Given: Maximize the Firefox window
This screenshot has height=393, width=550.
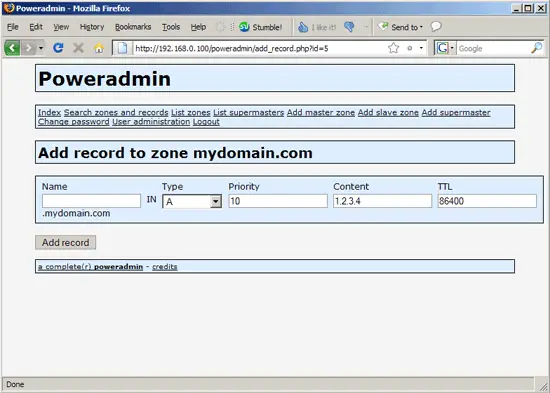Looking at the screenshot, I should tap(528, 8).
